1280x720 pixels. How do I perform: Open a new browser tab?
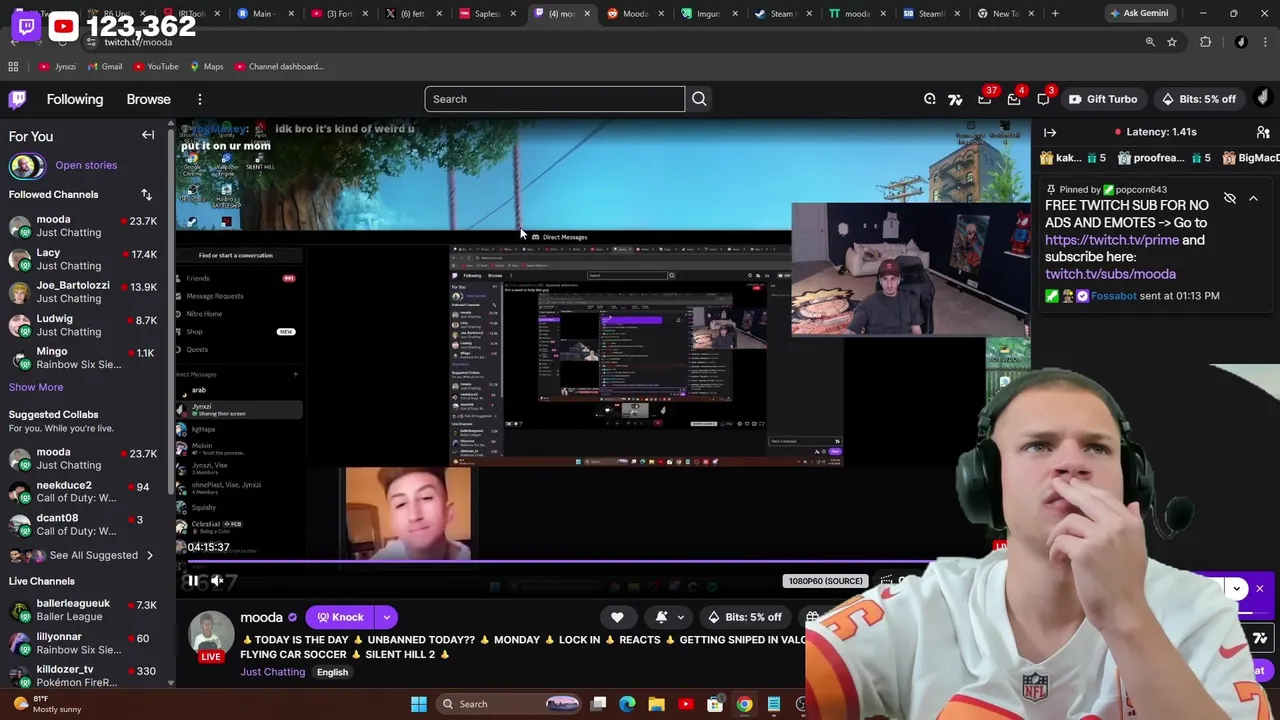1055,13
